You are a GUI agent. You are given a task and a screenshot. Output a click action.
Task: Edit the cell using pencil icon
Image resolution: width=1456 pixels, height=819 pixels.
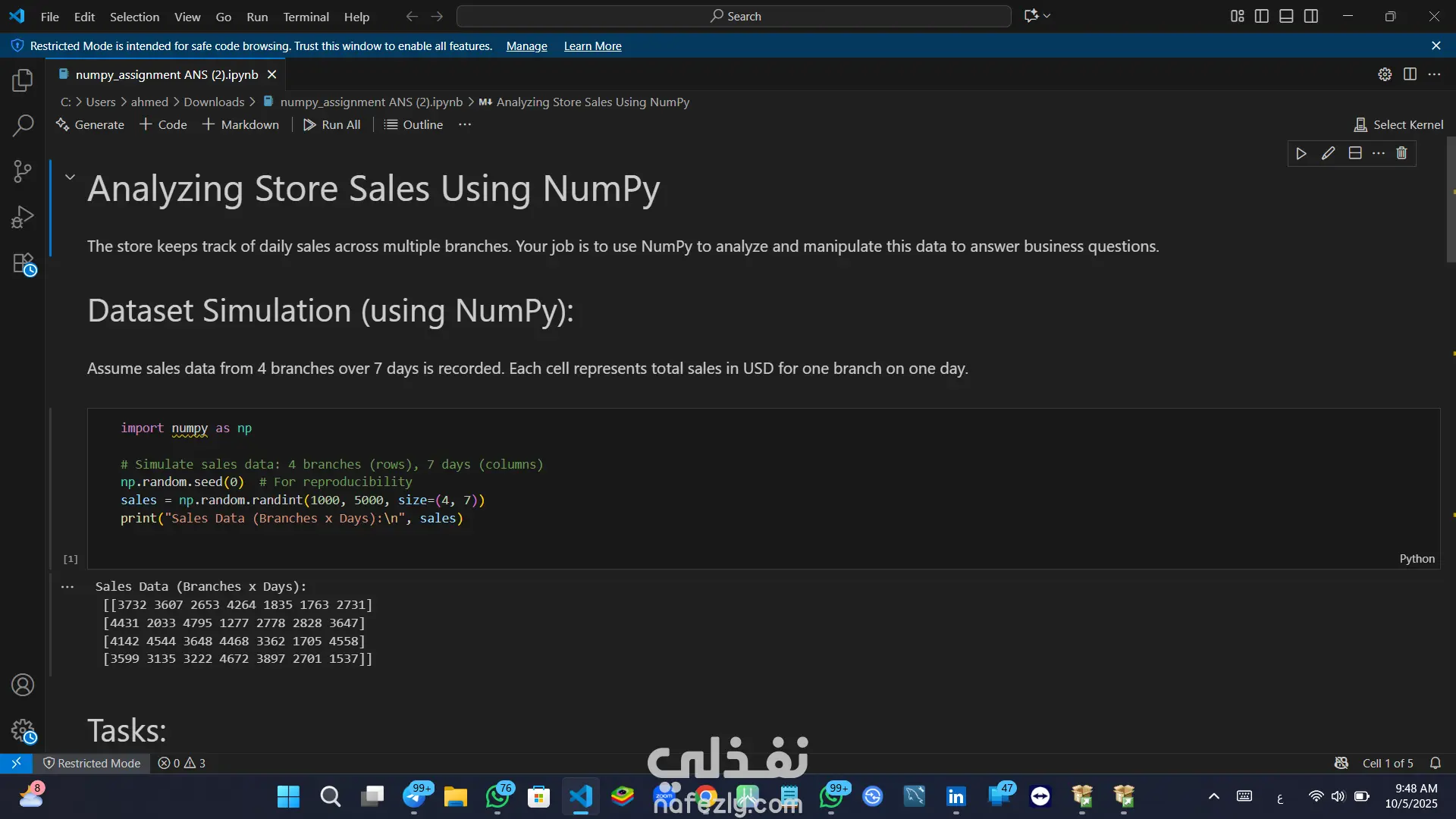click(x=1328, y=153)
